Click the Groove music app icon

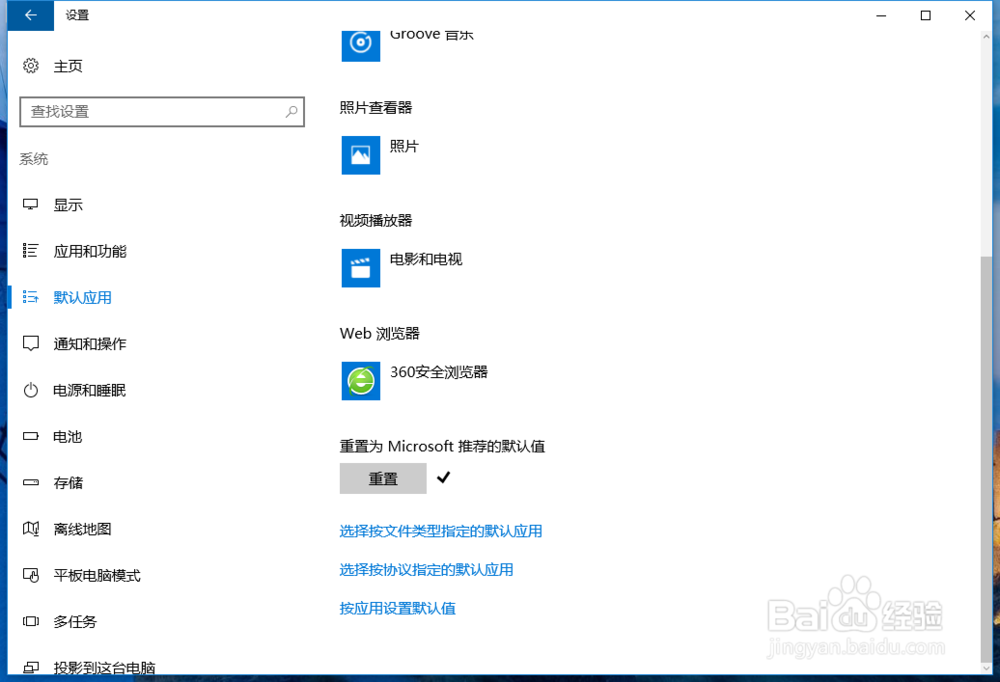click(361, 45)
